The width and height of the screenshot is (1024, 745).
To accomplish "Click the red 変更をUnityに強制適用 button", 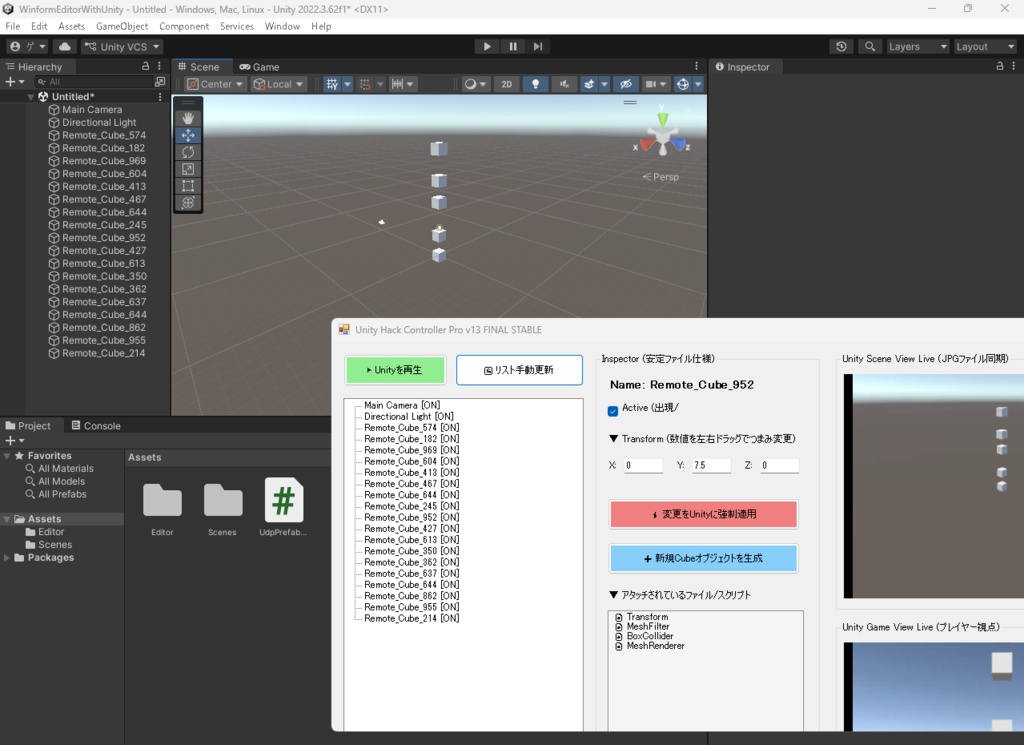I will tap(703, 515).
